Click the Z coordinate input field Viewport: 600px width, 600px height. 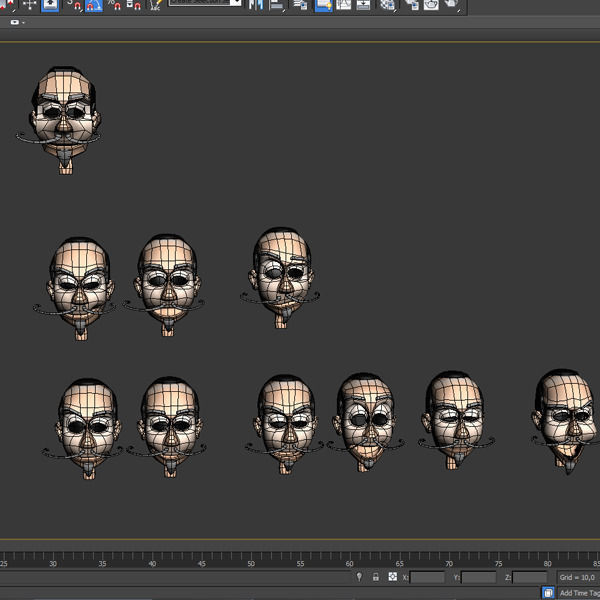530,577
